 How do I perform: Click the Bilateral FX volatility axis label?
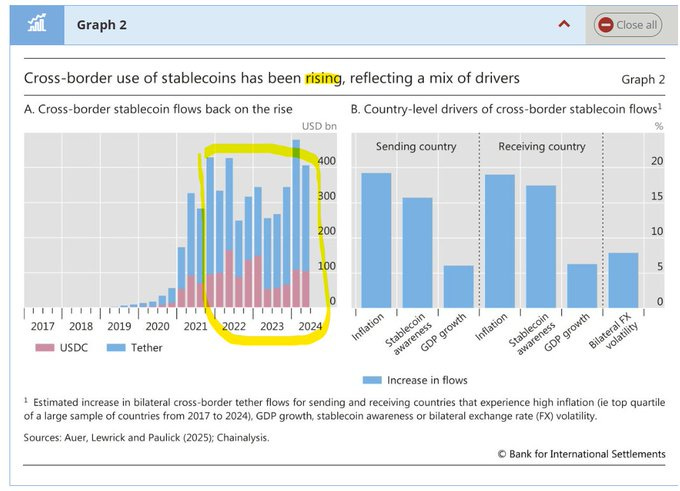point(615,332)
